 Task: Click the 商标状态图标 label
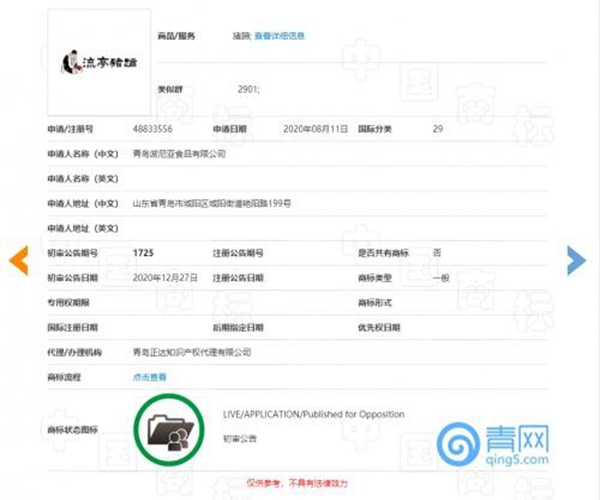(72, 430)
